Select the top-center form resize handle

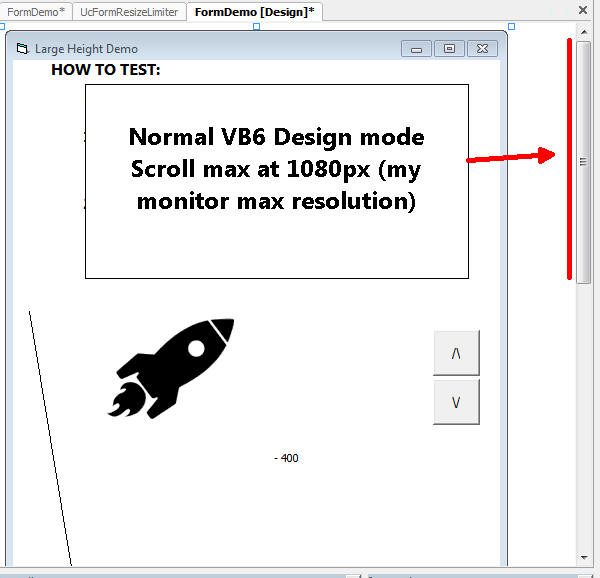pos(257,27)
